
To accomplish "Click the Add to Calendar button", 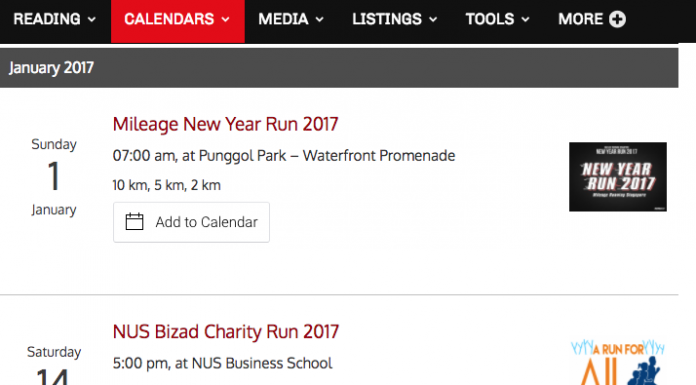I will coord(191,222).
